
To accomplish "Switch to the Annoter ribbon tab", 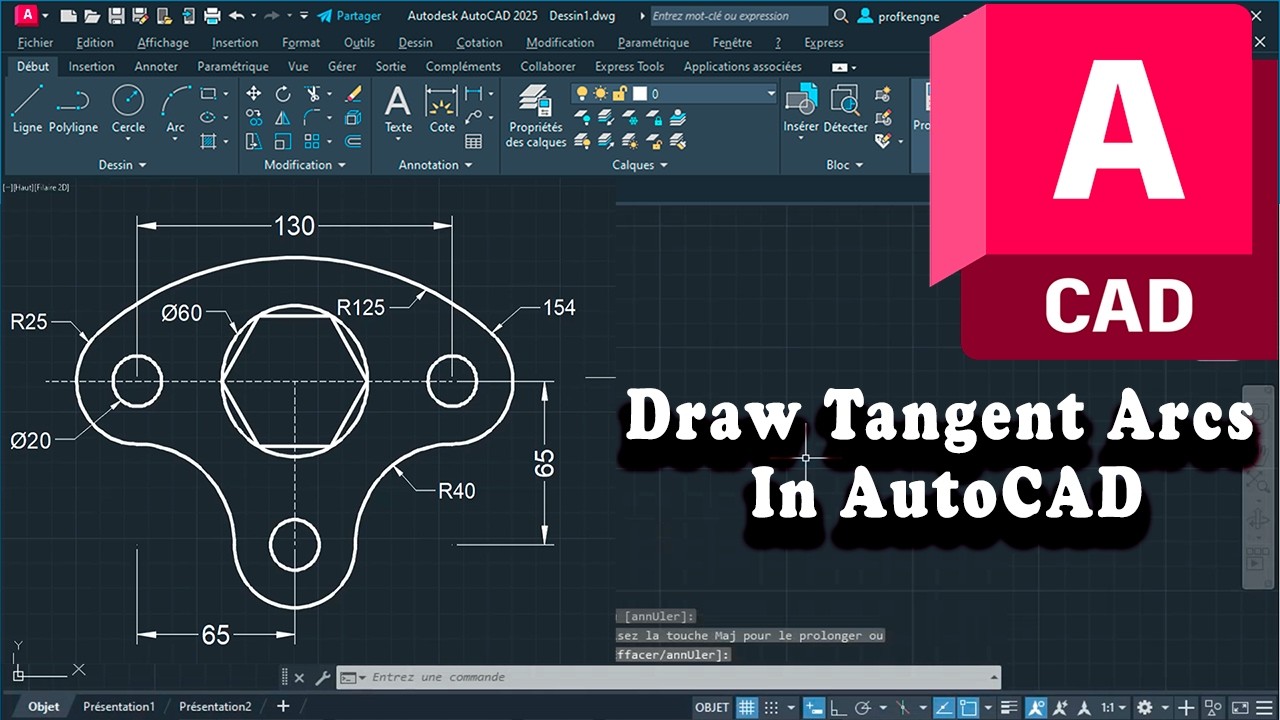I will pos(156,67).
